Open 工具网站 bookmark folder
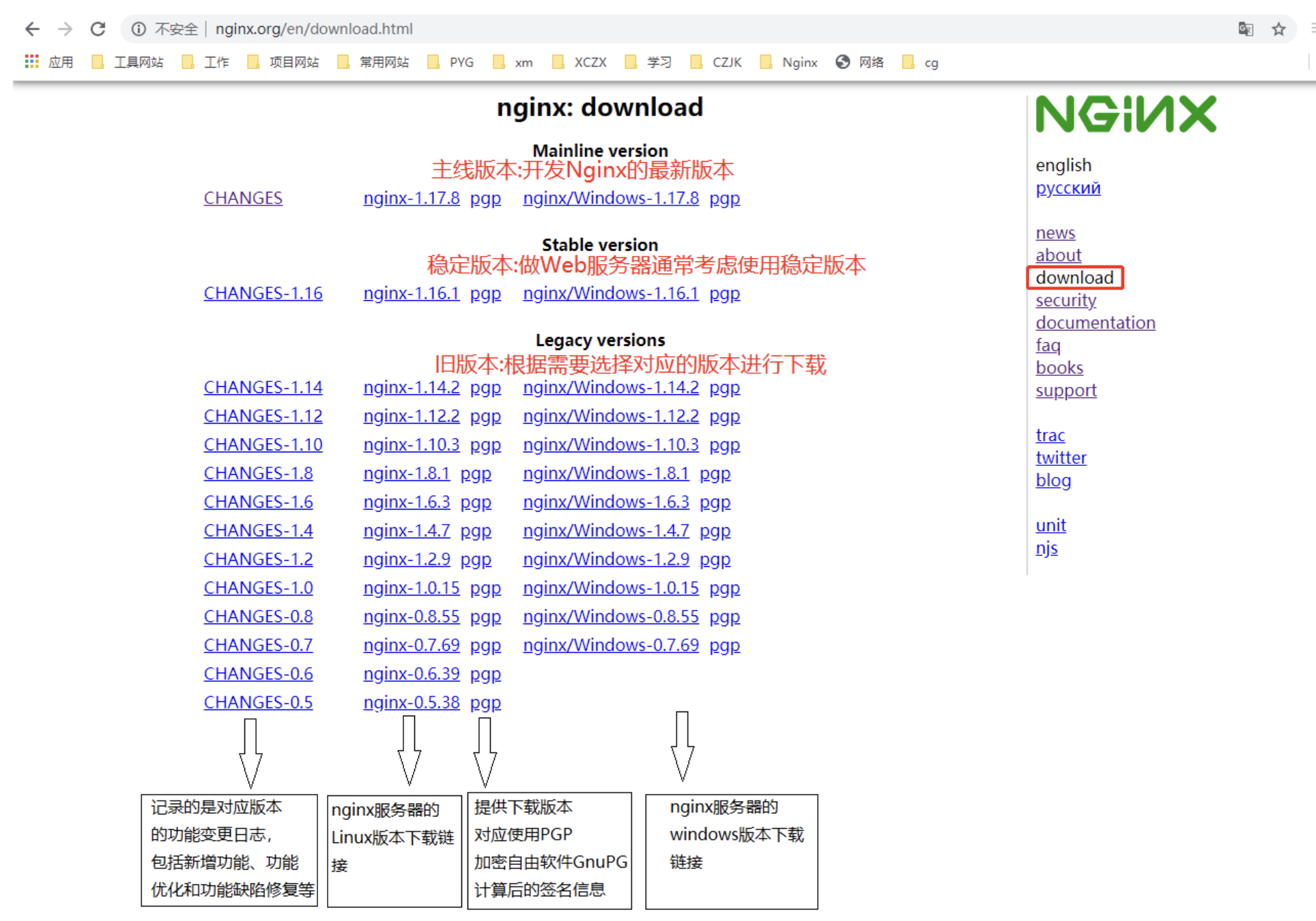This screenshot has height=921, width=1316. [128, 62]
